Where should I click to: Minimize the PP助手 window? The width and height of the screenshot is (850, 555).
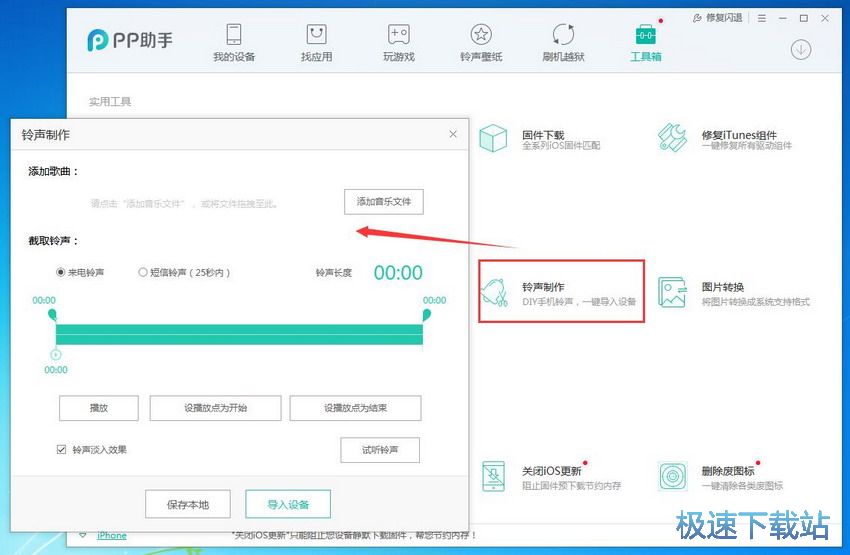pos(783,18)
